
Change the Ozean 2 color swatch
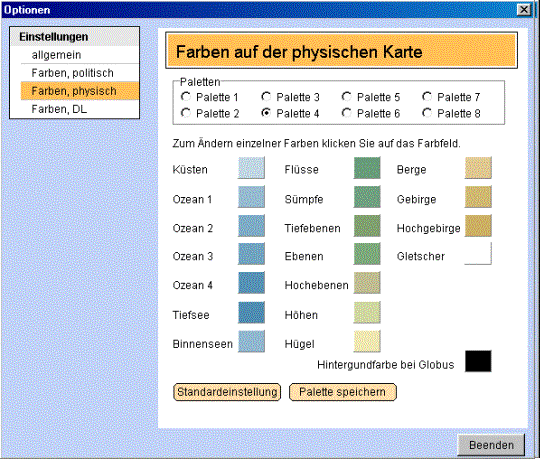point(251,226)
